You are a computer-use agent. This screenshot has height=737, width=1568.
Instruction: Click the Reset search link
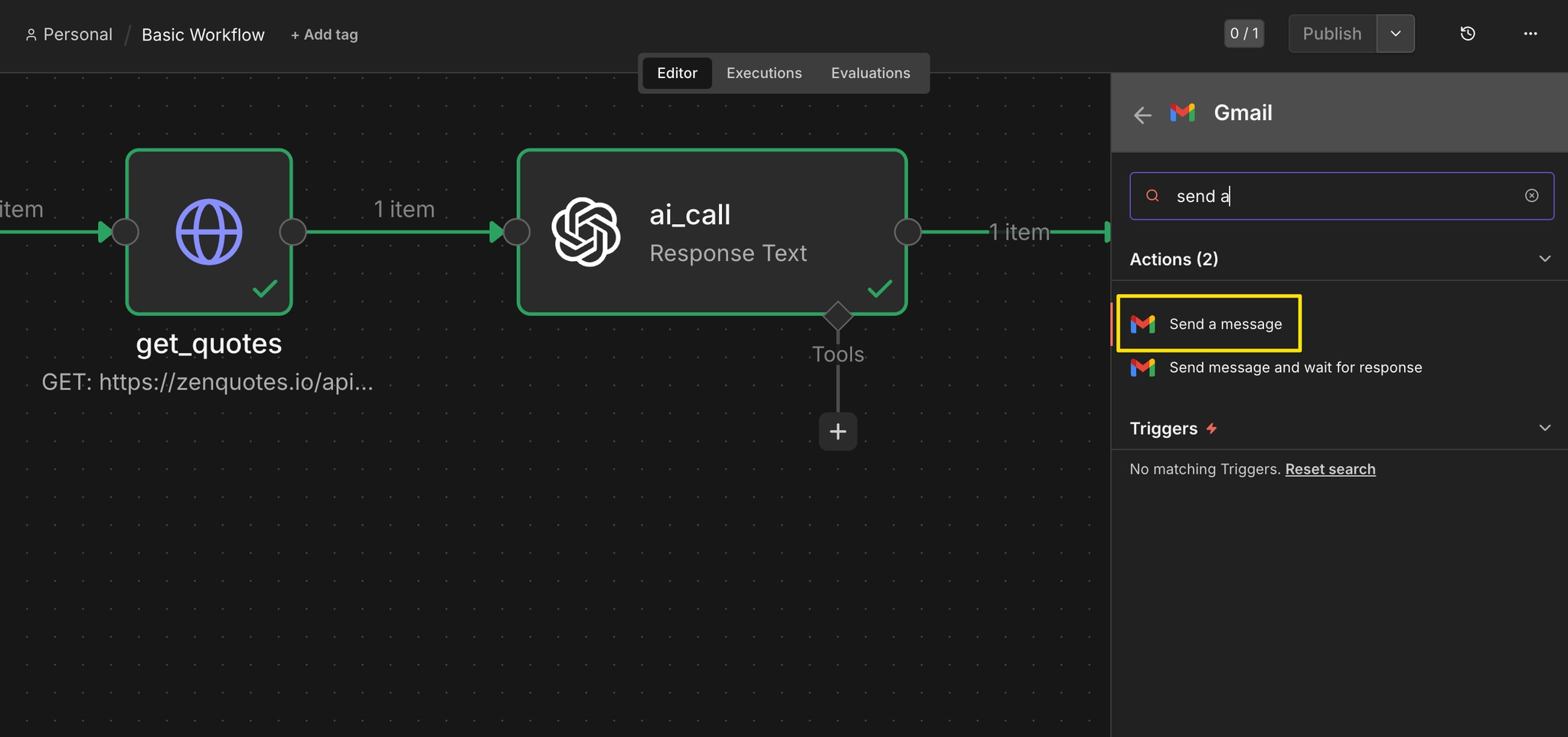[1330, 469]
